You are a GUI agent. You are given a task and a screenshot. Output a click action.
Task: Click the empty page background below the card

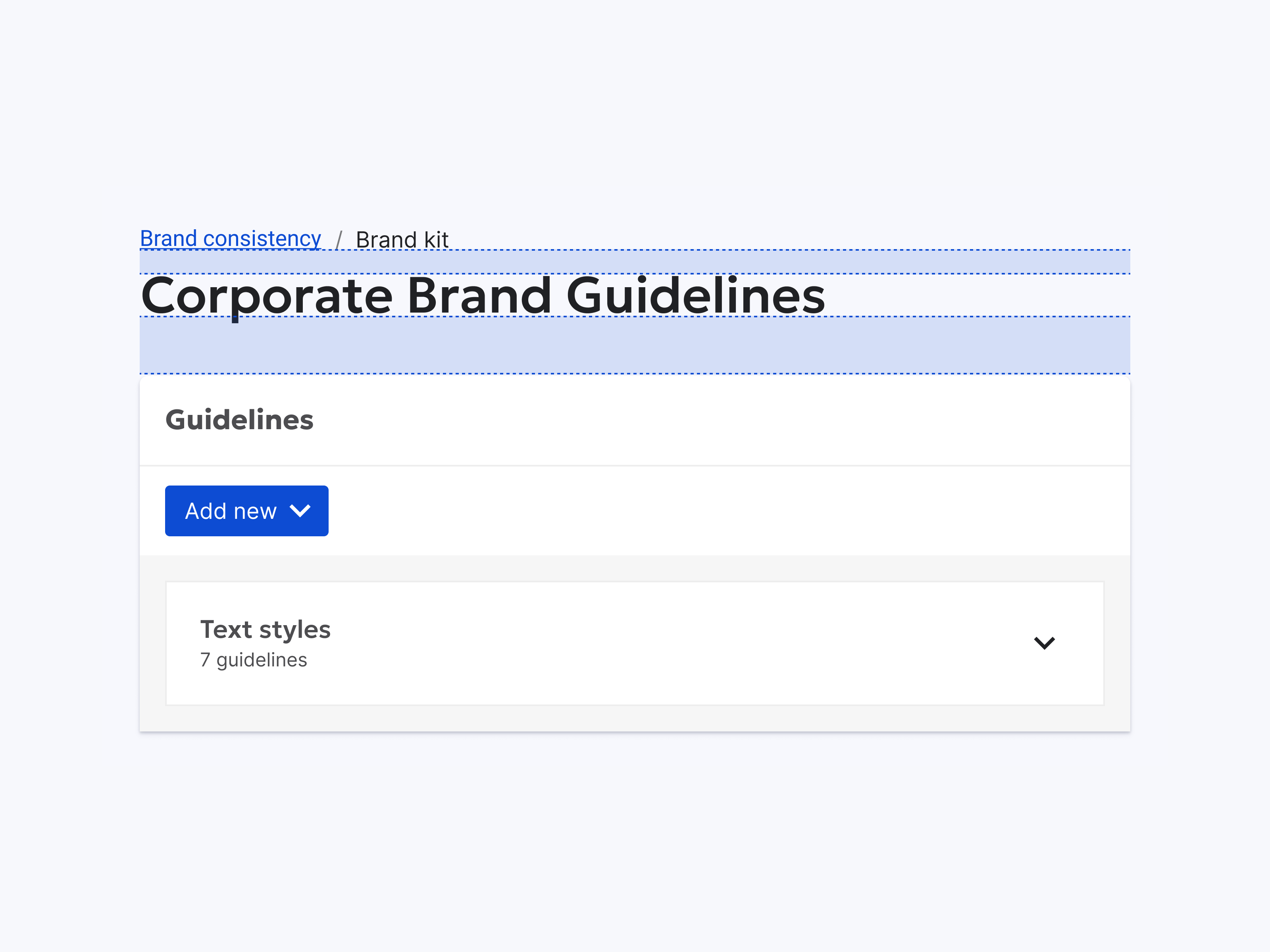tap(631, 838)
